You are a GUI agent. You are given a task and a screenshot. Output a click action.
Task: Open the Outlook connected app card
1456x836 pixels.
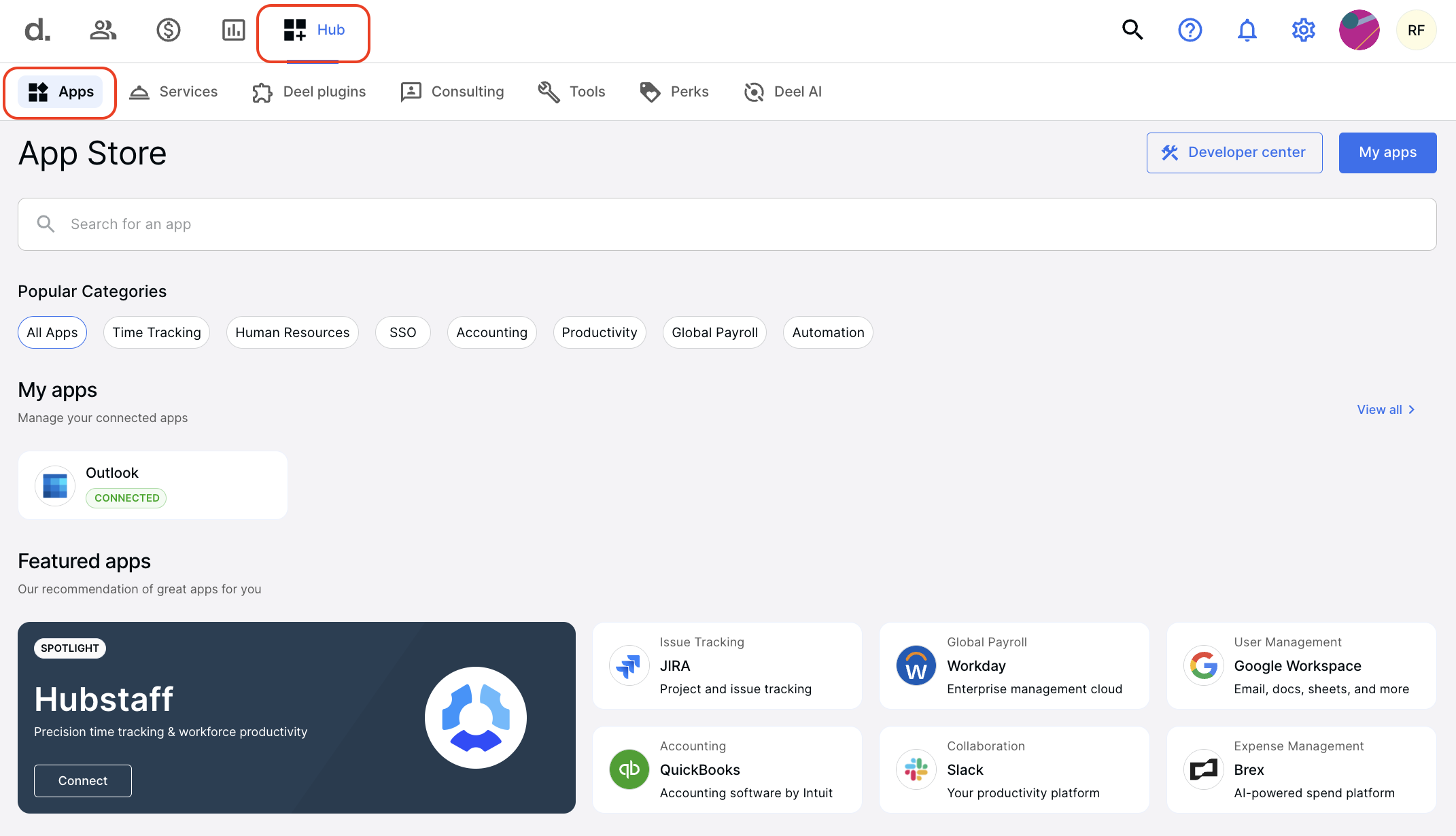coord(152,485)
